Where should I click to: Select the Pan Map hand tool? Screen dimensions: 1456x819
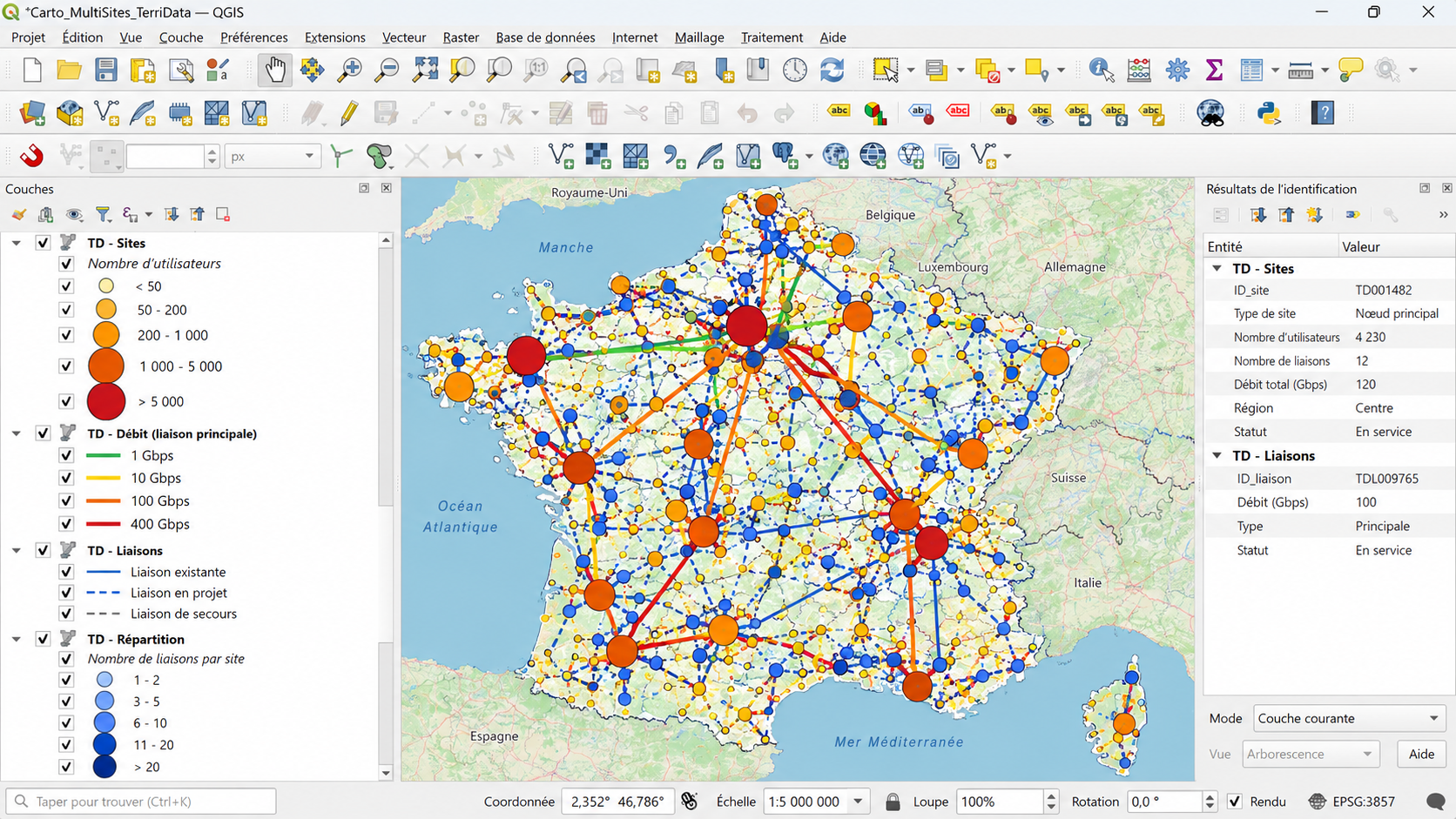tap(274, 70)
